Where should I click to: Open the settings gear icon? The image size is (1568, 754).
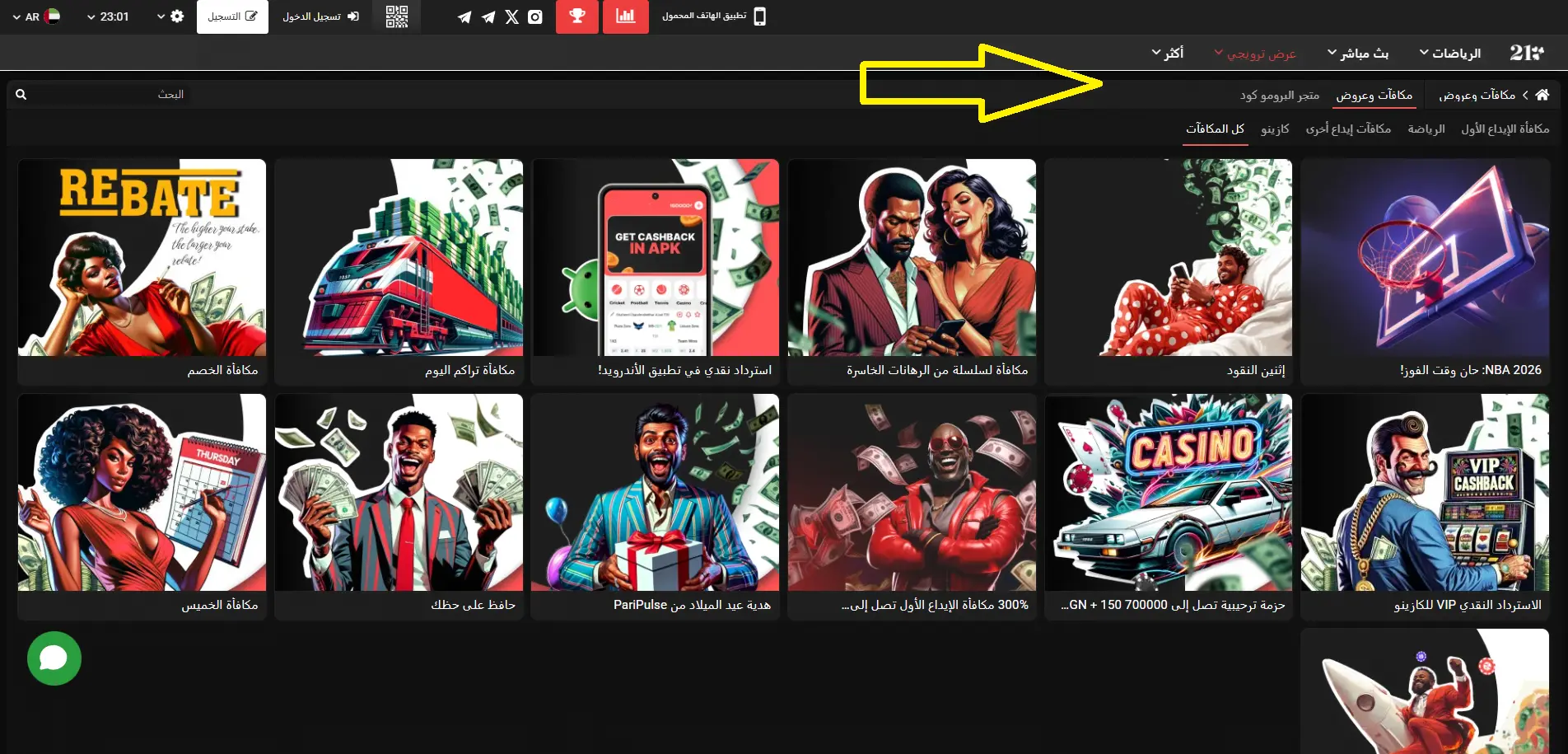click(176, 16)
